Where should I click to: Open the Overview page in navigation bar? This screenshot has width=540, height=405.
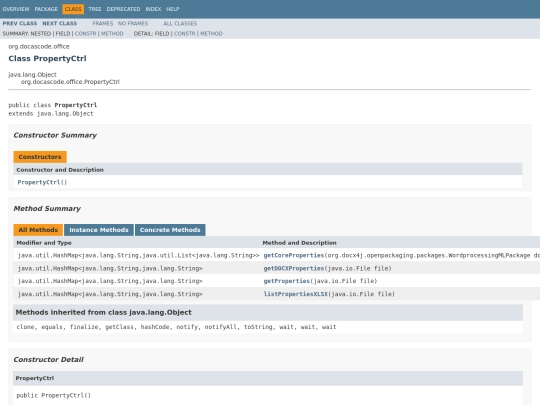(x=16, y=9)
